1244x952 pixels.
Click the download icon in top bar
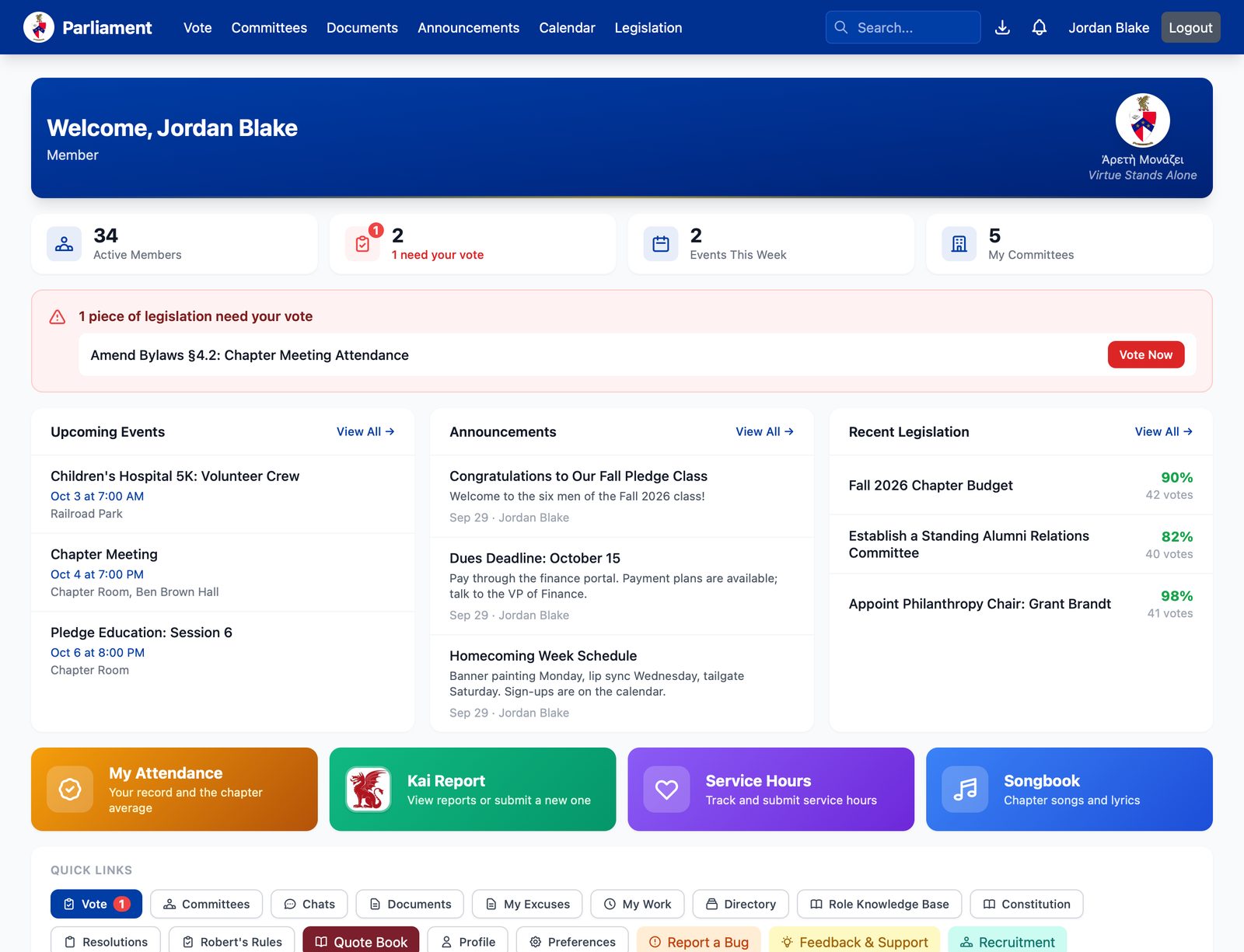(1002, 27)
